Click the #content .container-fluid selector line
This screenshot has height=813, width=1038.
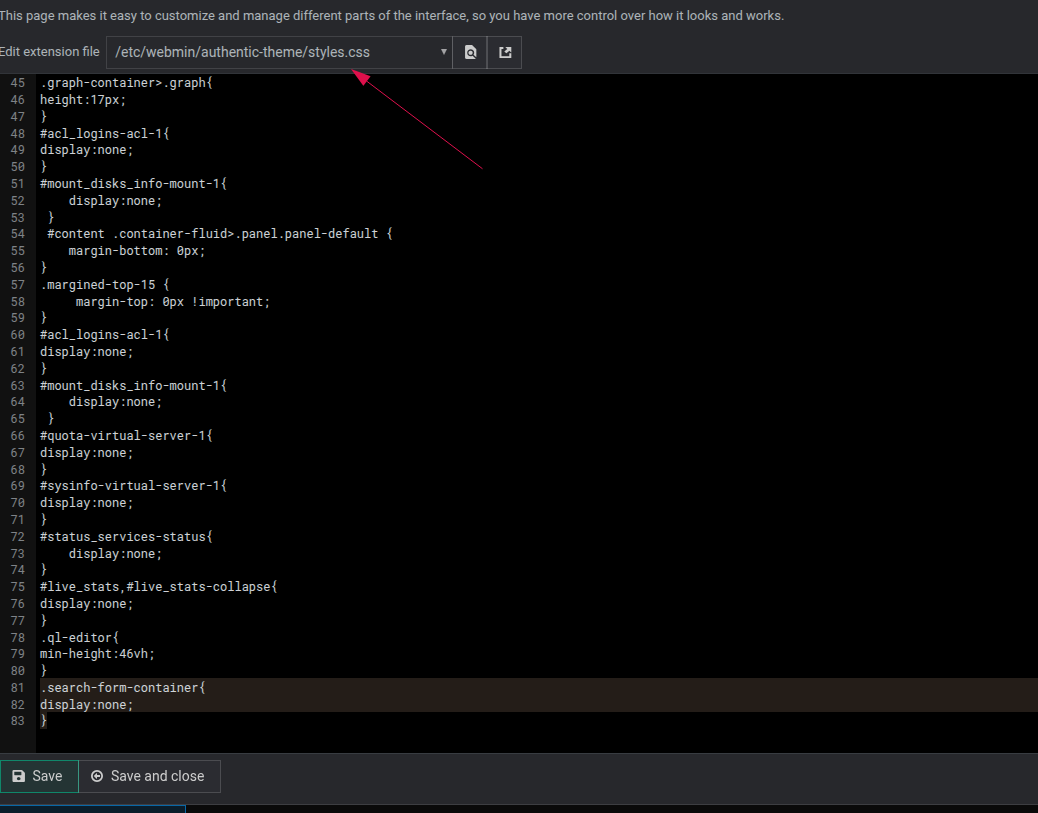(x=220, y=234)
